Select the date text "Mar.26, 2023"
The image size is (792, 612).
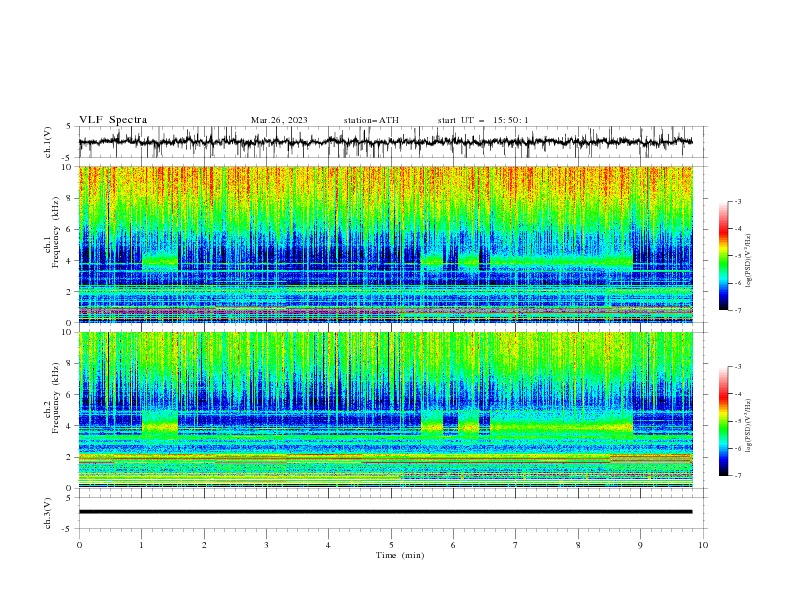tap(279, 120)
